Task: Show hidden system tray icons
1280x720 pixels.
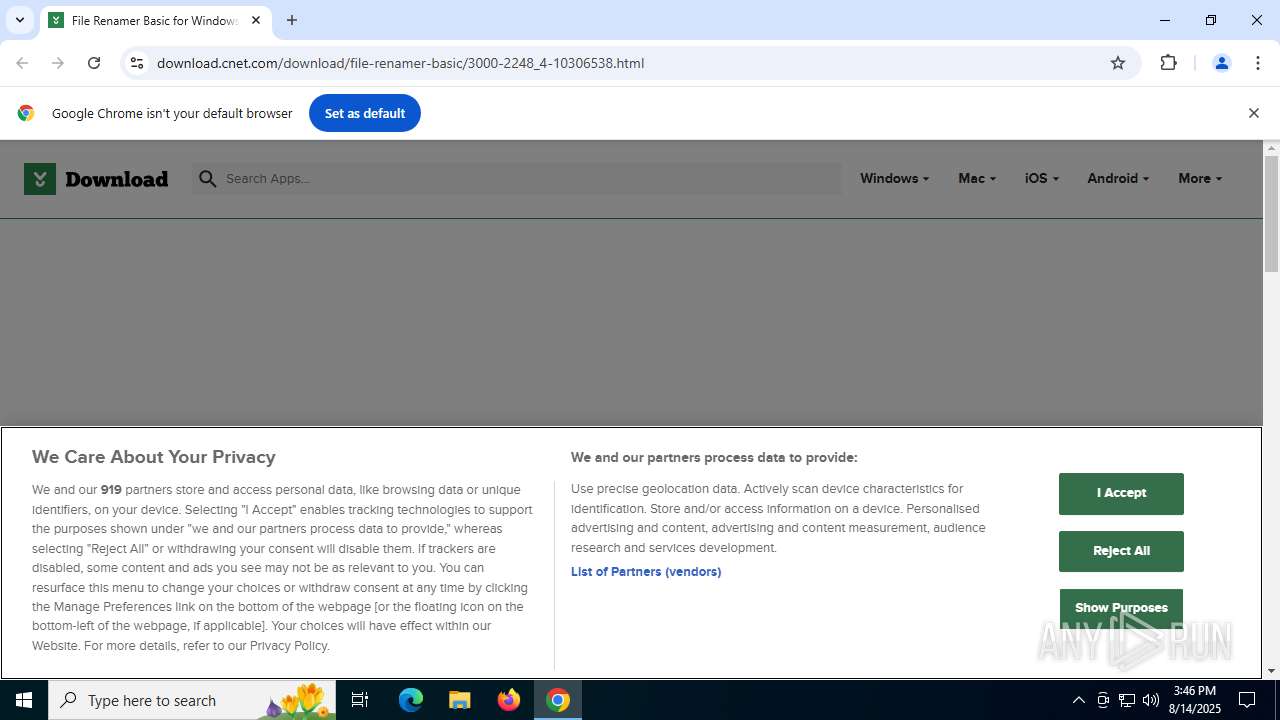Action: pyautogui.click(x=1078, y=700)
